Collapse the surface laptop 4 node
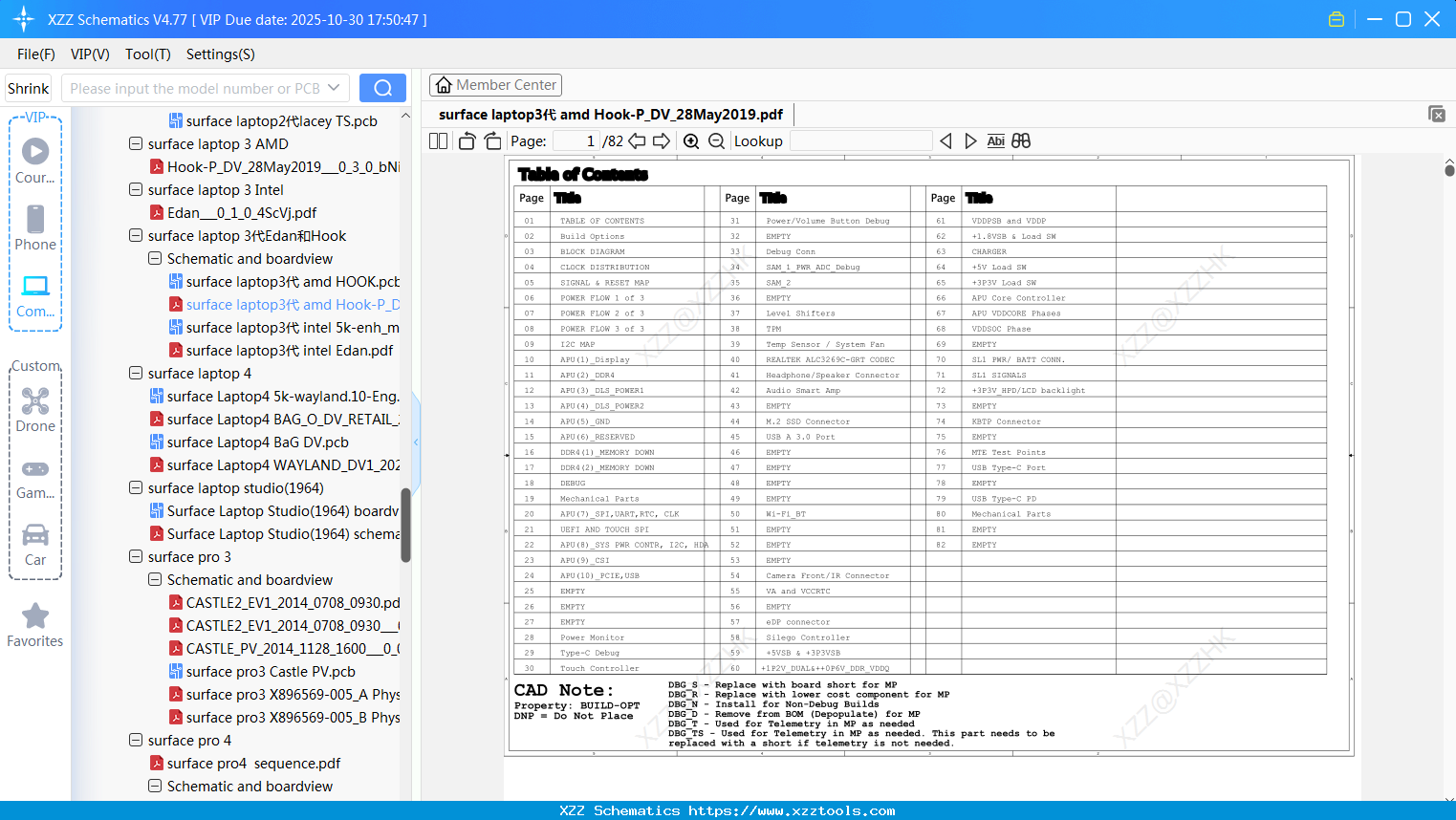Screen dimensions: 1456x820 coord(136,373)
